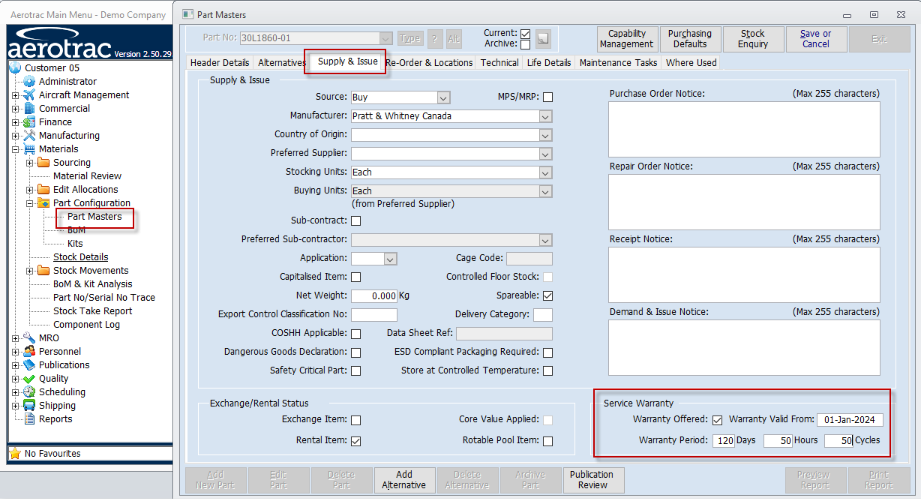Open the Manufacturer dropdown list
The height and width of the screenshot is (499, 921).
(545, 116)
